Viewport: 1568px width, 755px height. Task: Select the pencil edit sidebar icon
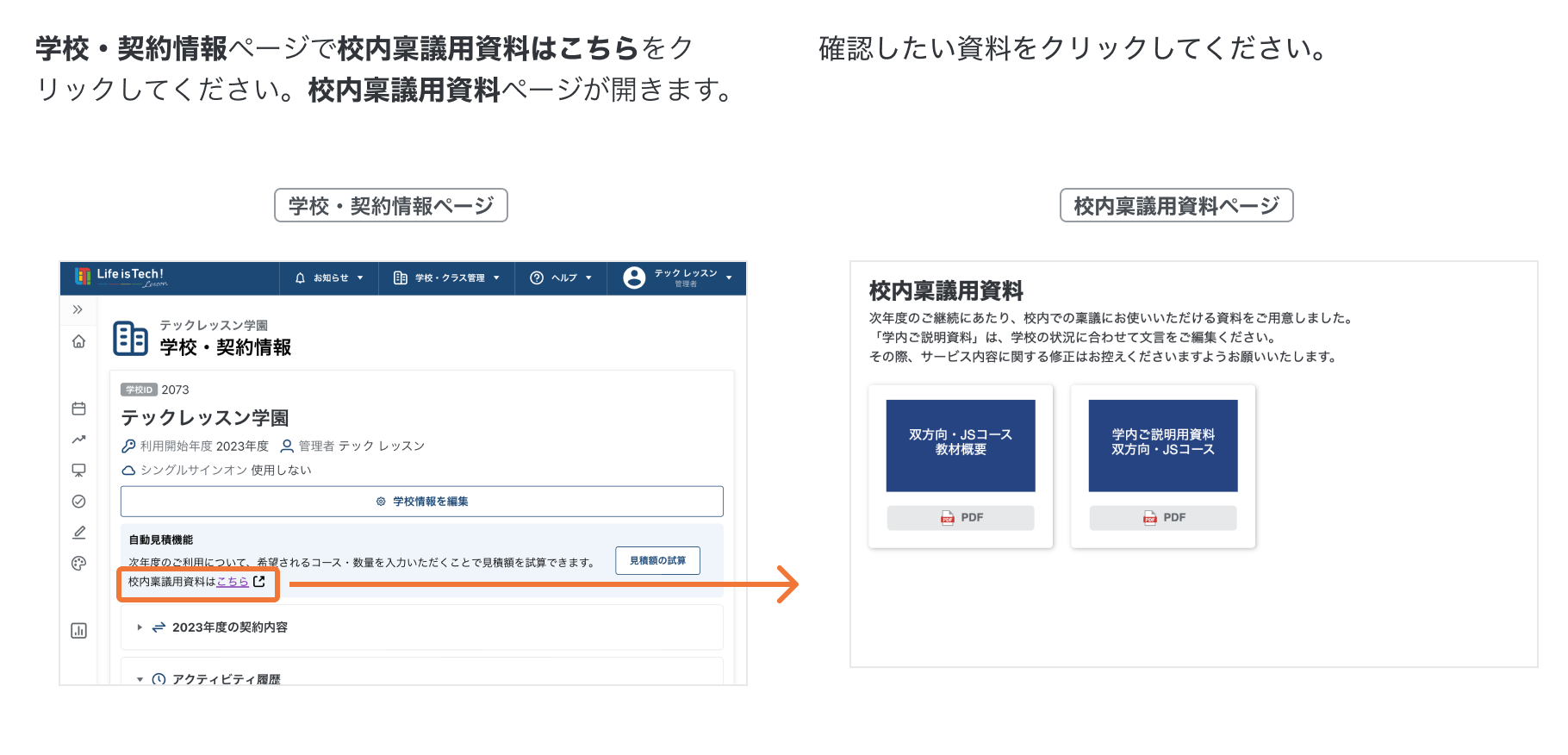[78, 533]
